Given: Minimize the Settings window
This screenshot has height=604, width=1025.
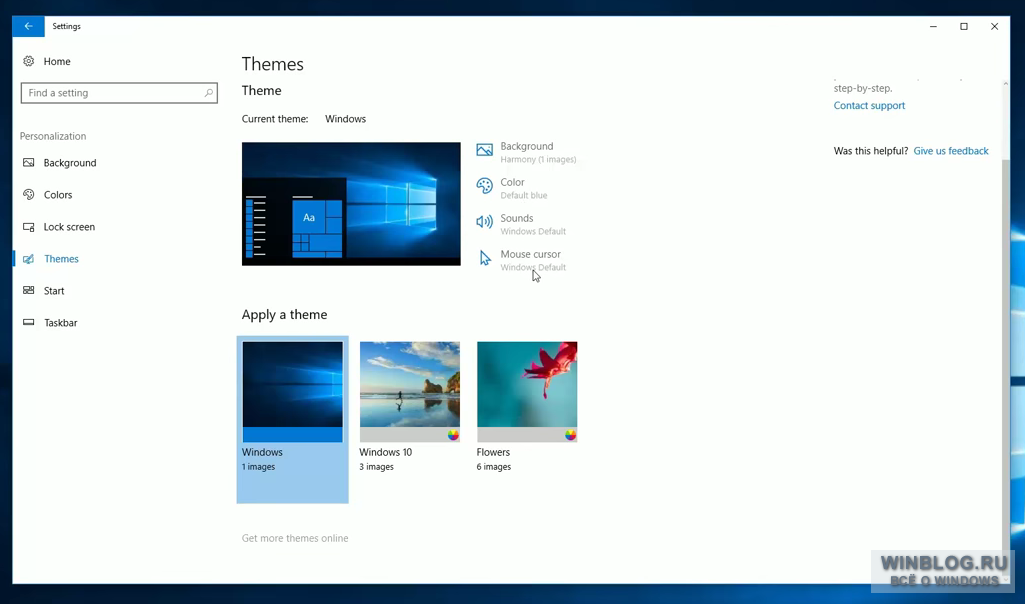Looking at the screenshot, I should point(933,26).
